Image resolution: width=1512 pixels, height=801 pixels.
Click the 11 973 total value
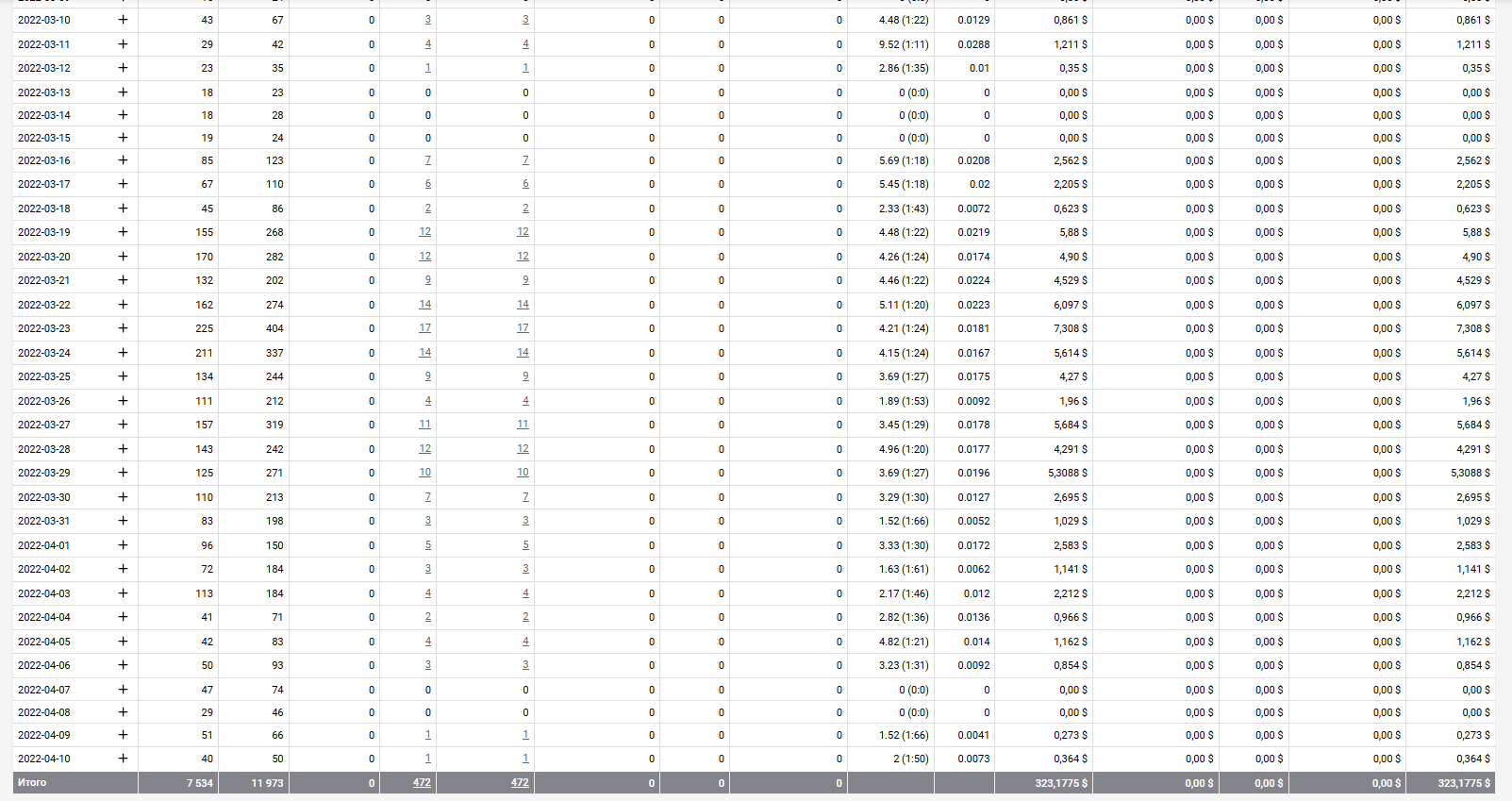tap(268, 783)
